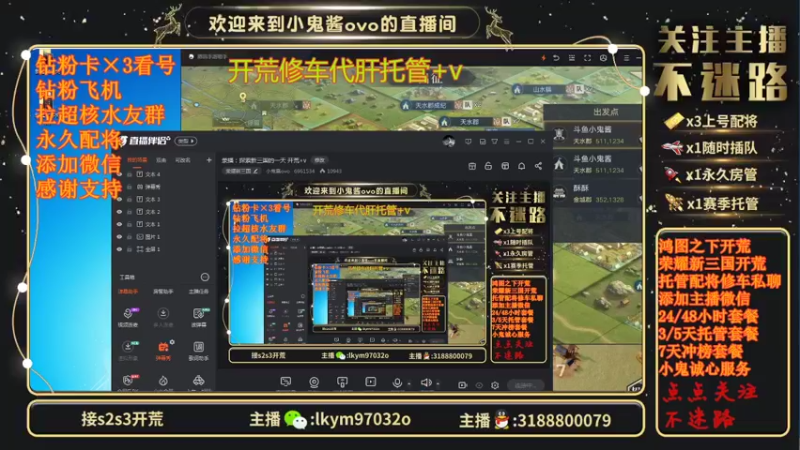Select the 文本 4 layer row

(163, 174)
